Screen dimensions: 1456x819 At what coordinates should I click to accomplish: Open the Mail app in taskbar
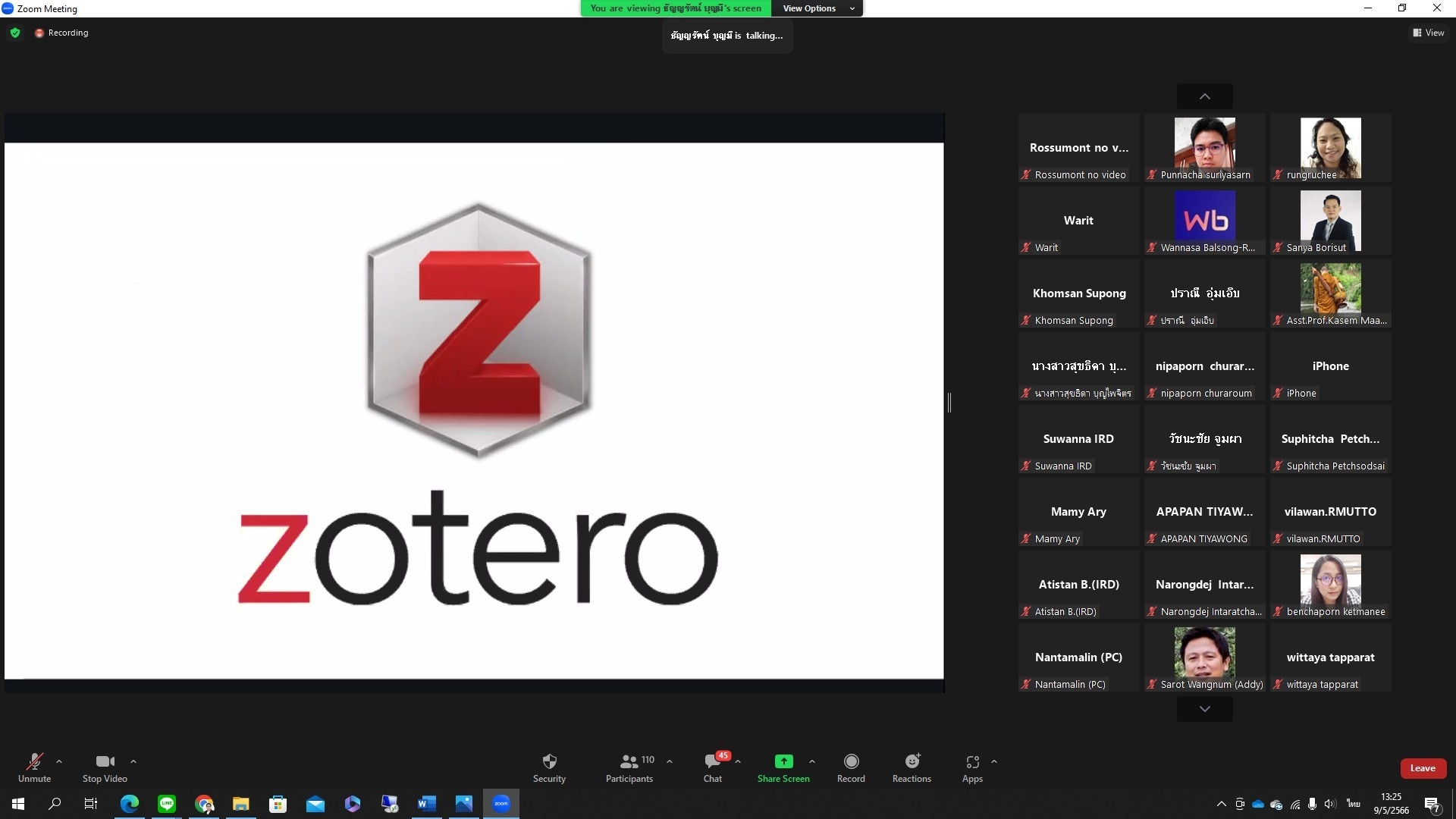coord(315,804)
